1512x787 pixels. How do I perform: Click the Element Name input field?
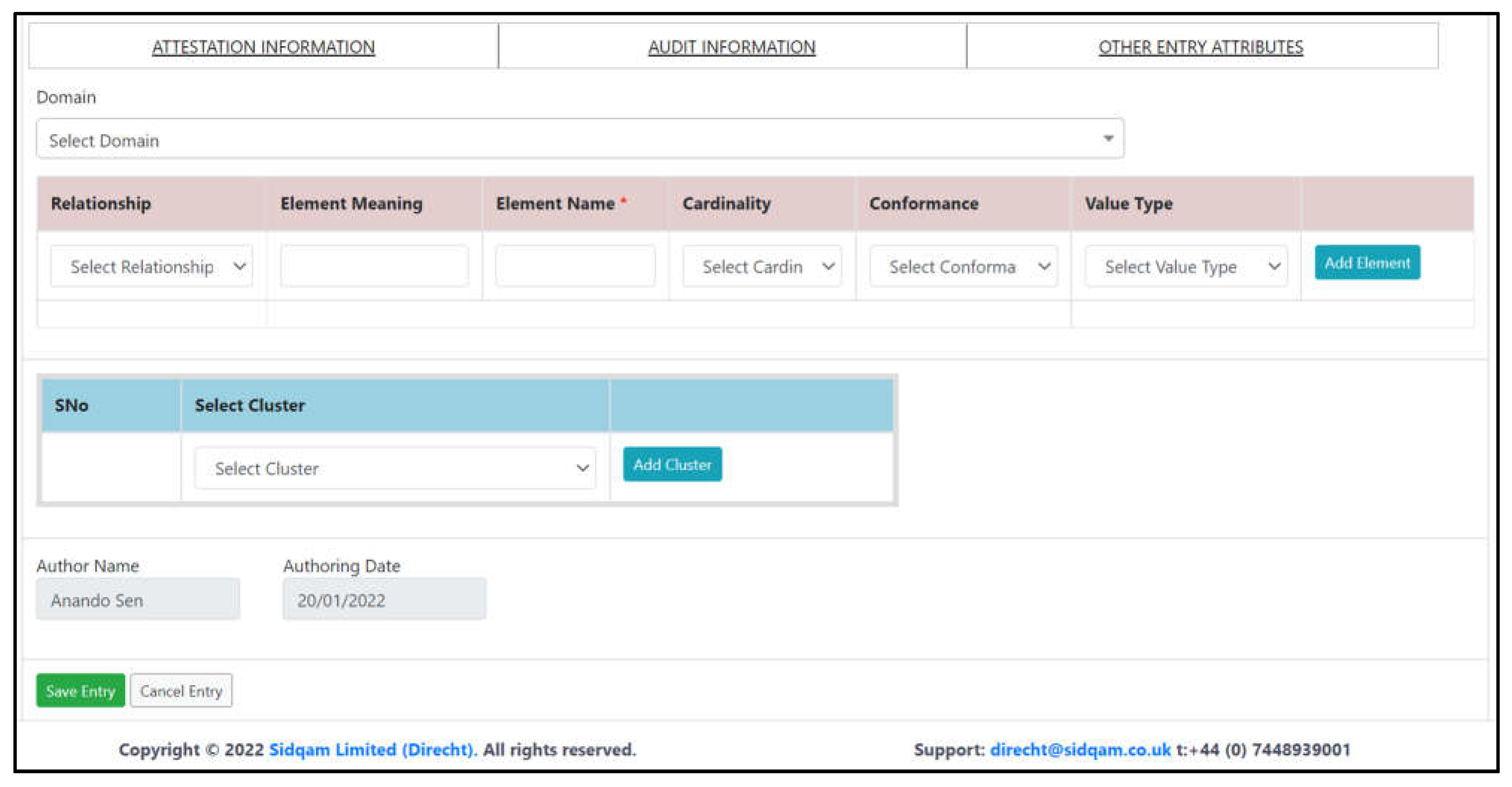(575, 266)
